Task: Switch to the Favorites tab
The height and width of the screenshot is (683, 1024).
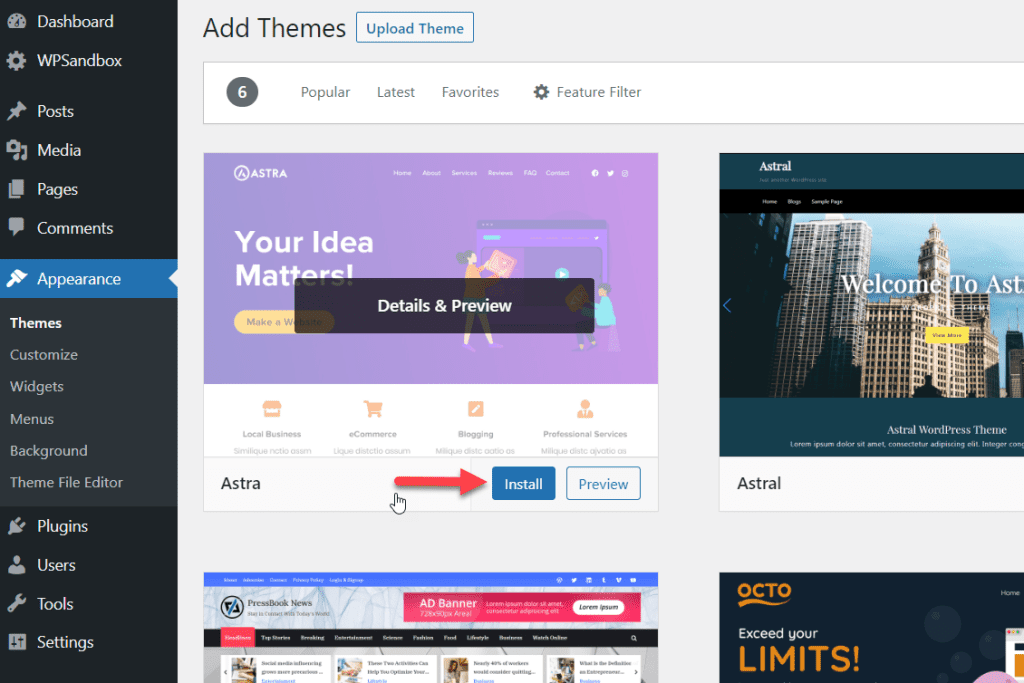Action: [470, 92]
